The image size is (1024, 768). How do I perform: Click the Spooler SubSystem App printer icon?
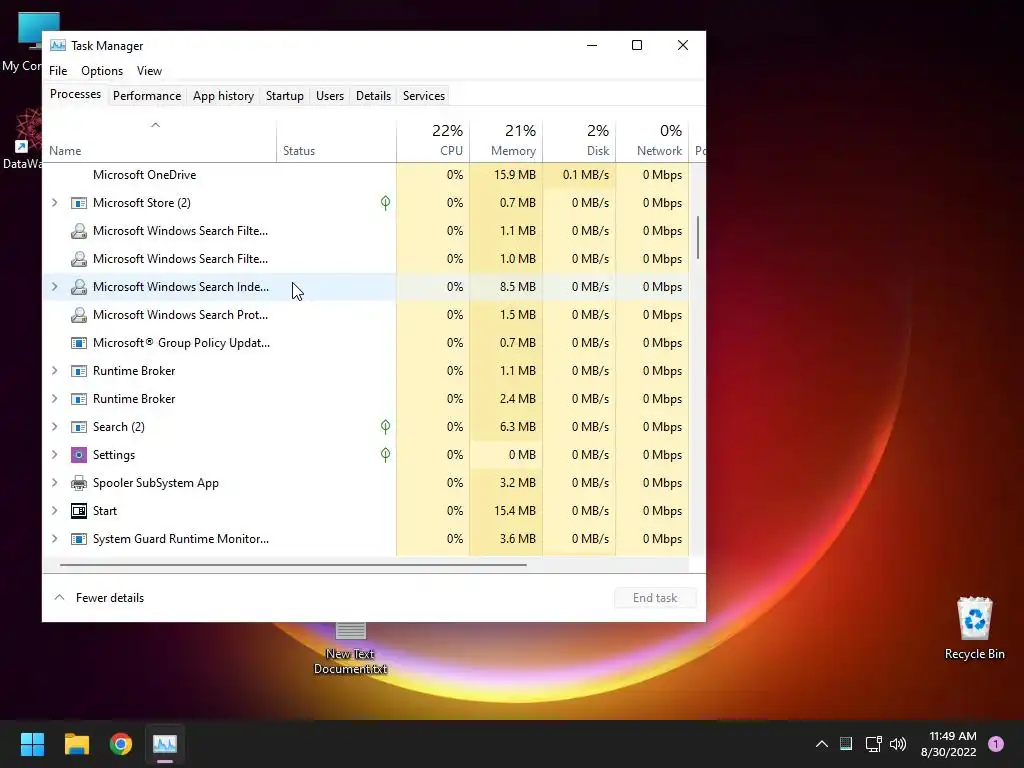[x=78, y=483]
